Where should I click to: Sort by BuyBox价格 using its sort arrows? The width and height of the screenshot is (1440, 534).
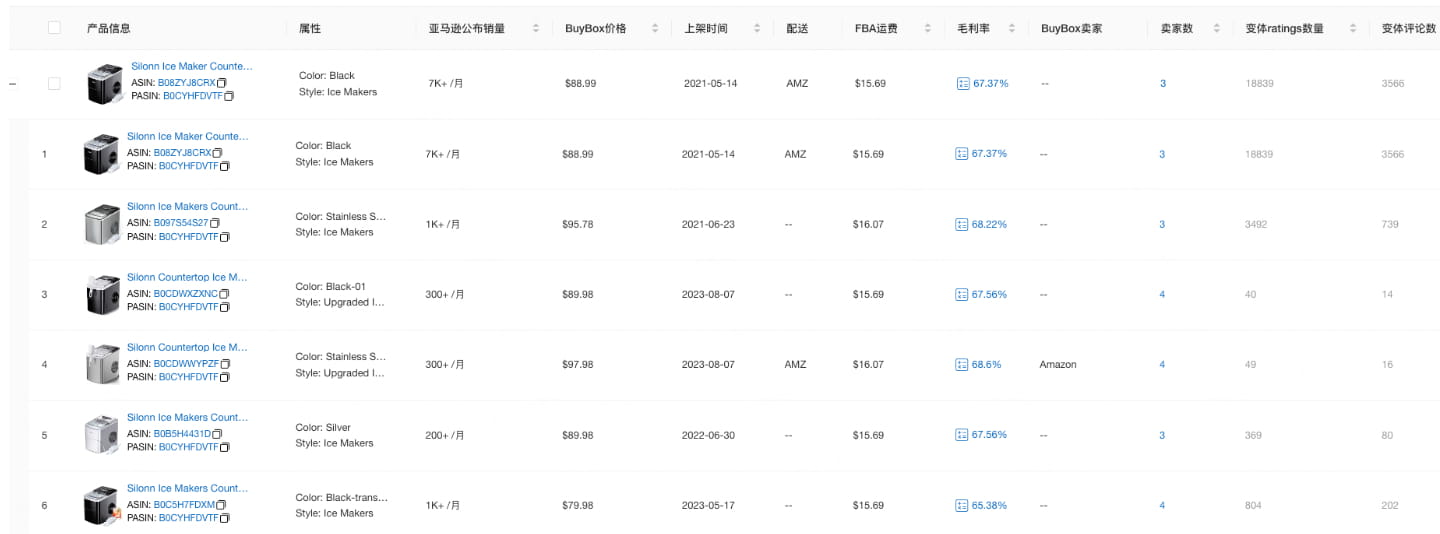[655, 29]
